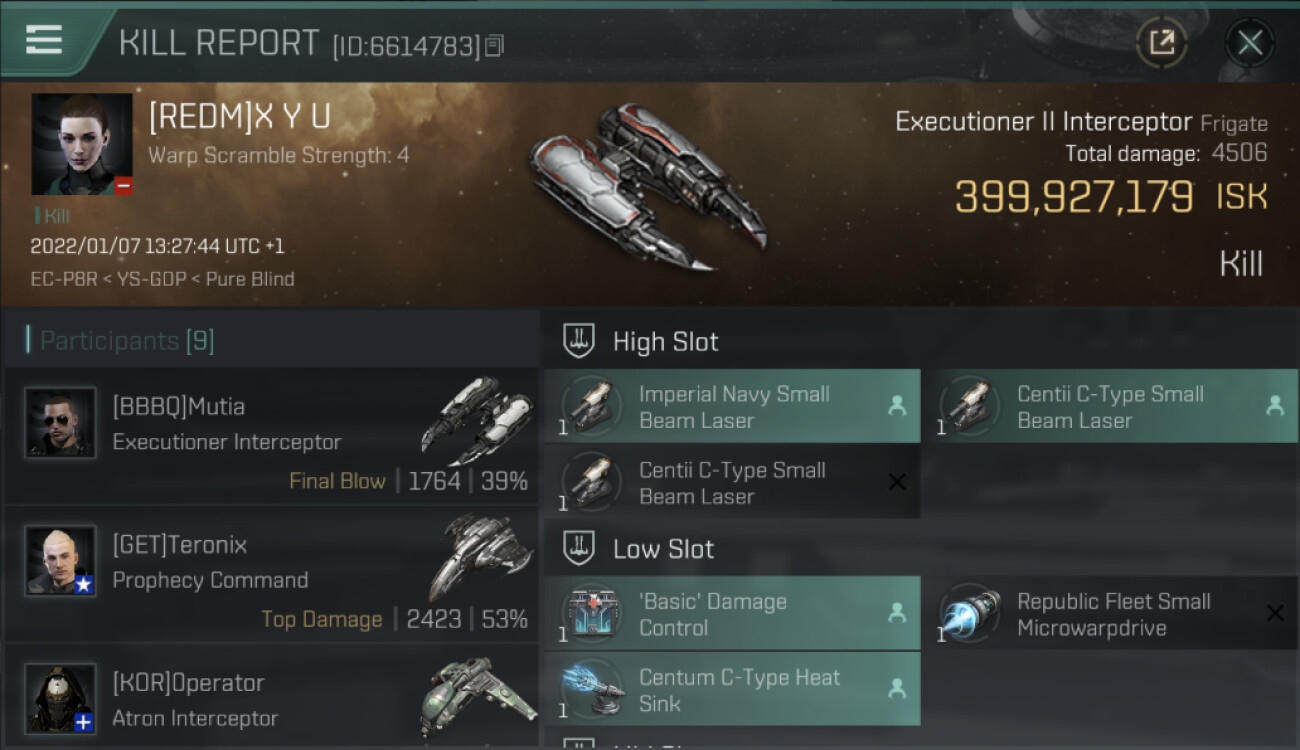The width and height of the screenshot is (1300, 750).
Task: Open the X Y U victim portrait
Action: coord(82,145)
